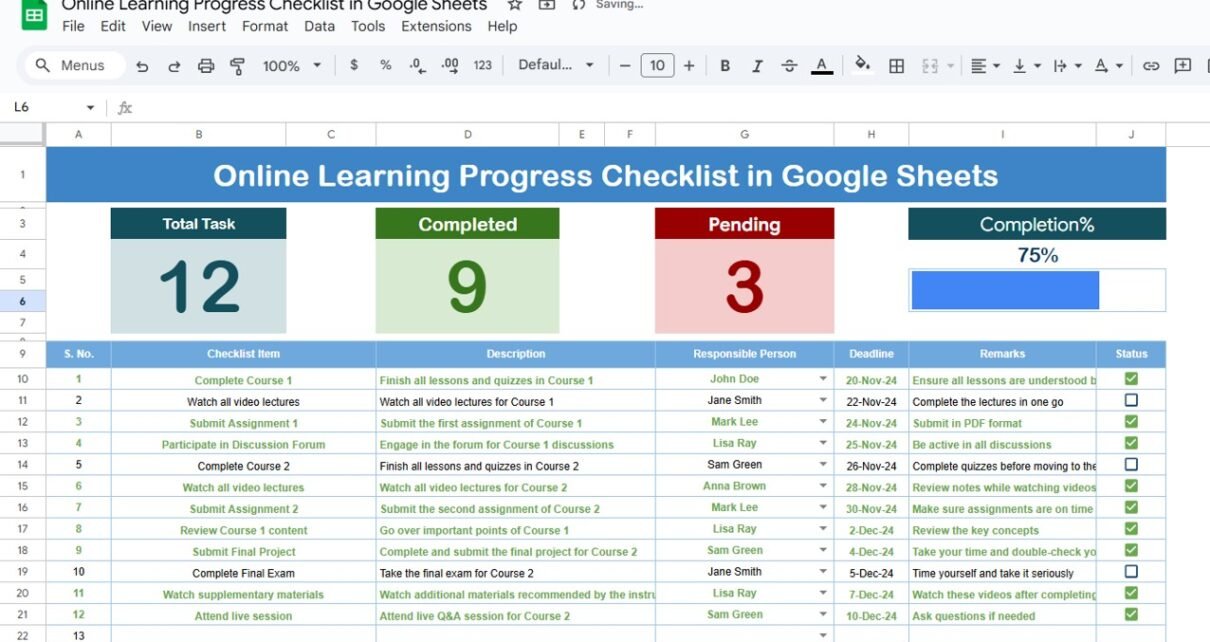Click the font size field showing 10
This screenshot has width=1210, height=642.
(x=657, y=66)
